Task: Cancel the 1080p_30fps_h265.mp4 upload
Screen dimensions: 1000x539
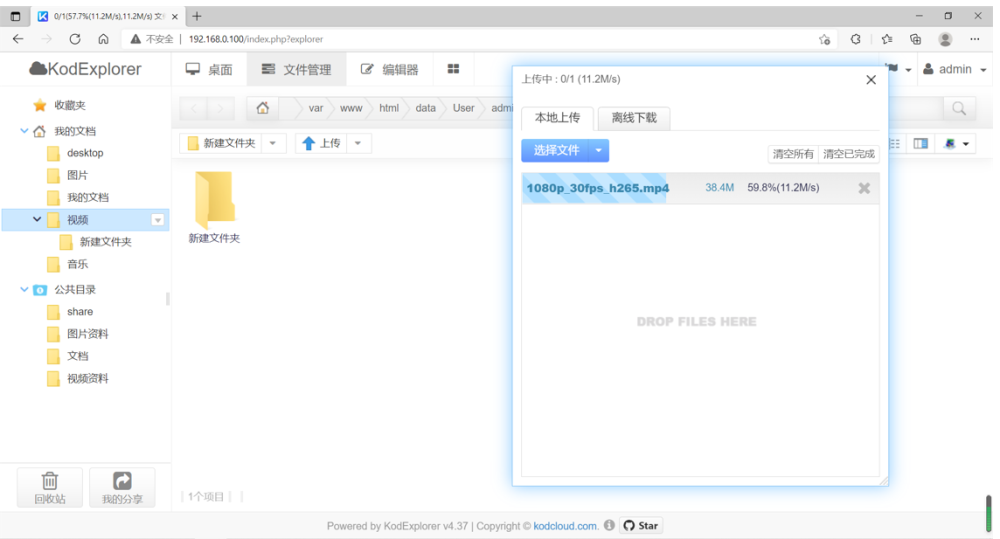Action: [x=864, y=188]
